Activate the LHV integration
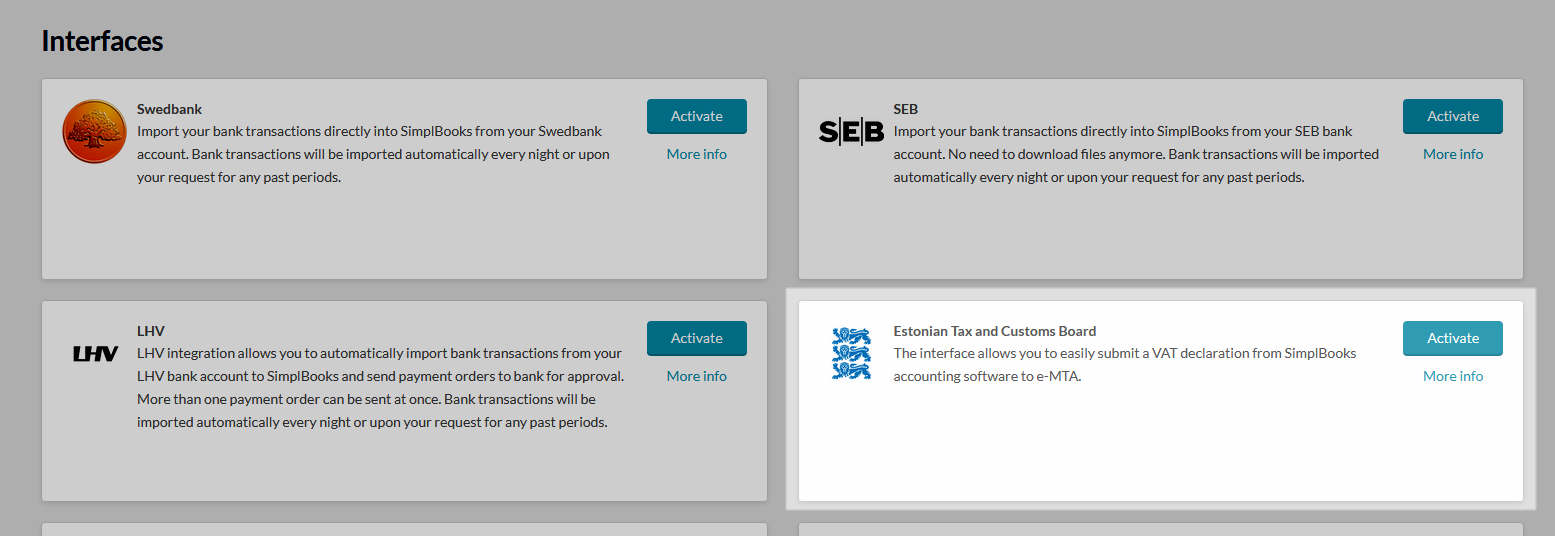 pos(697,338)
